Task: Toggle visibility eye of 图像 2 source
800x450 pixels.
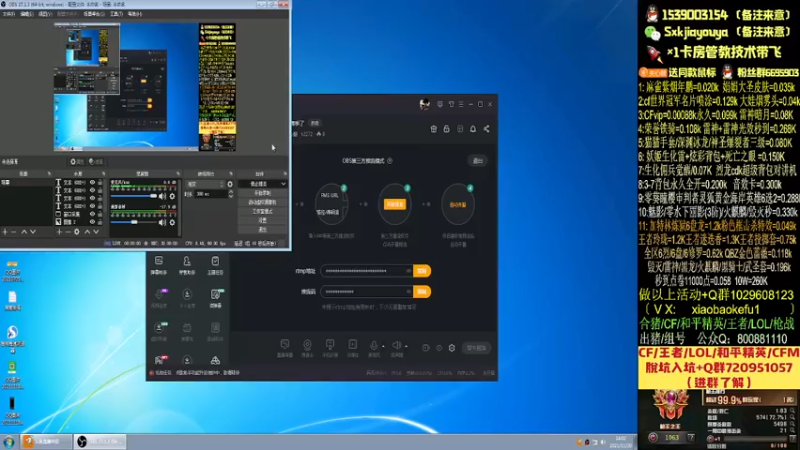Action: [x=92, y=222]
